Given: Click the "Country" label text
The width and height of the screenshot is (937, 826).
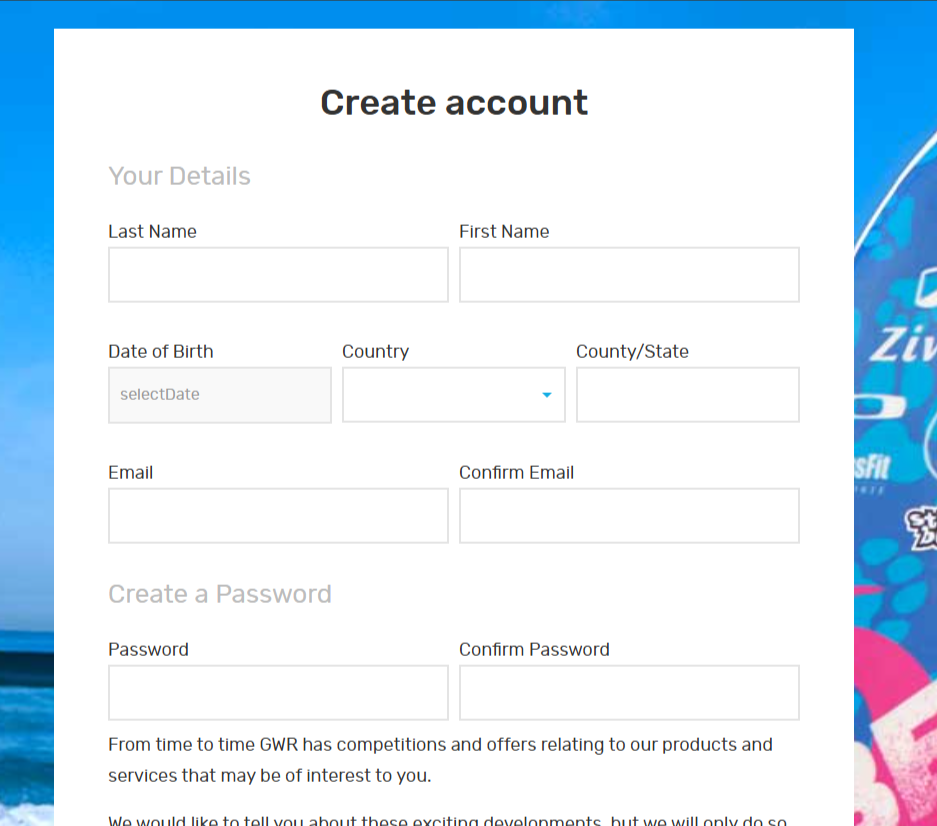Looking at the screenshot, I should pyautogui.click(x=375, y=352).
